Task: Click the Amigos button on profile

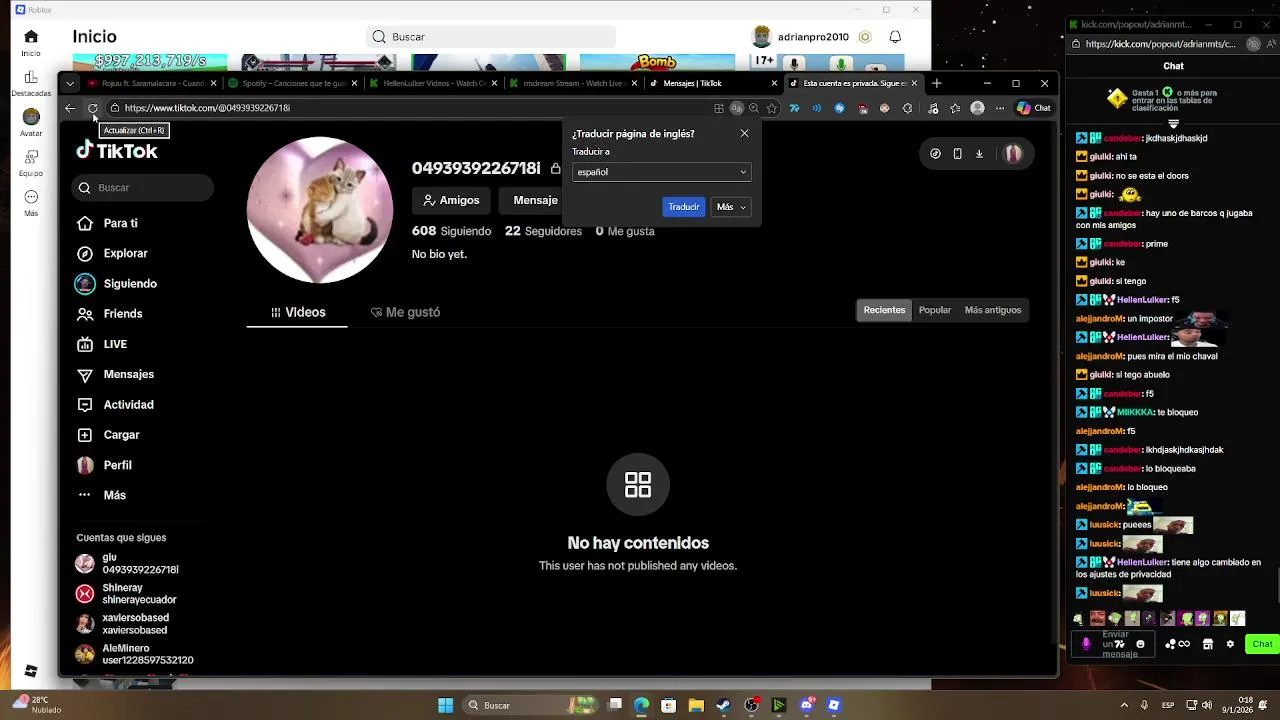Action: click(451, 200)
